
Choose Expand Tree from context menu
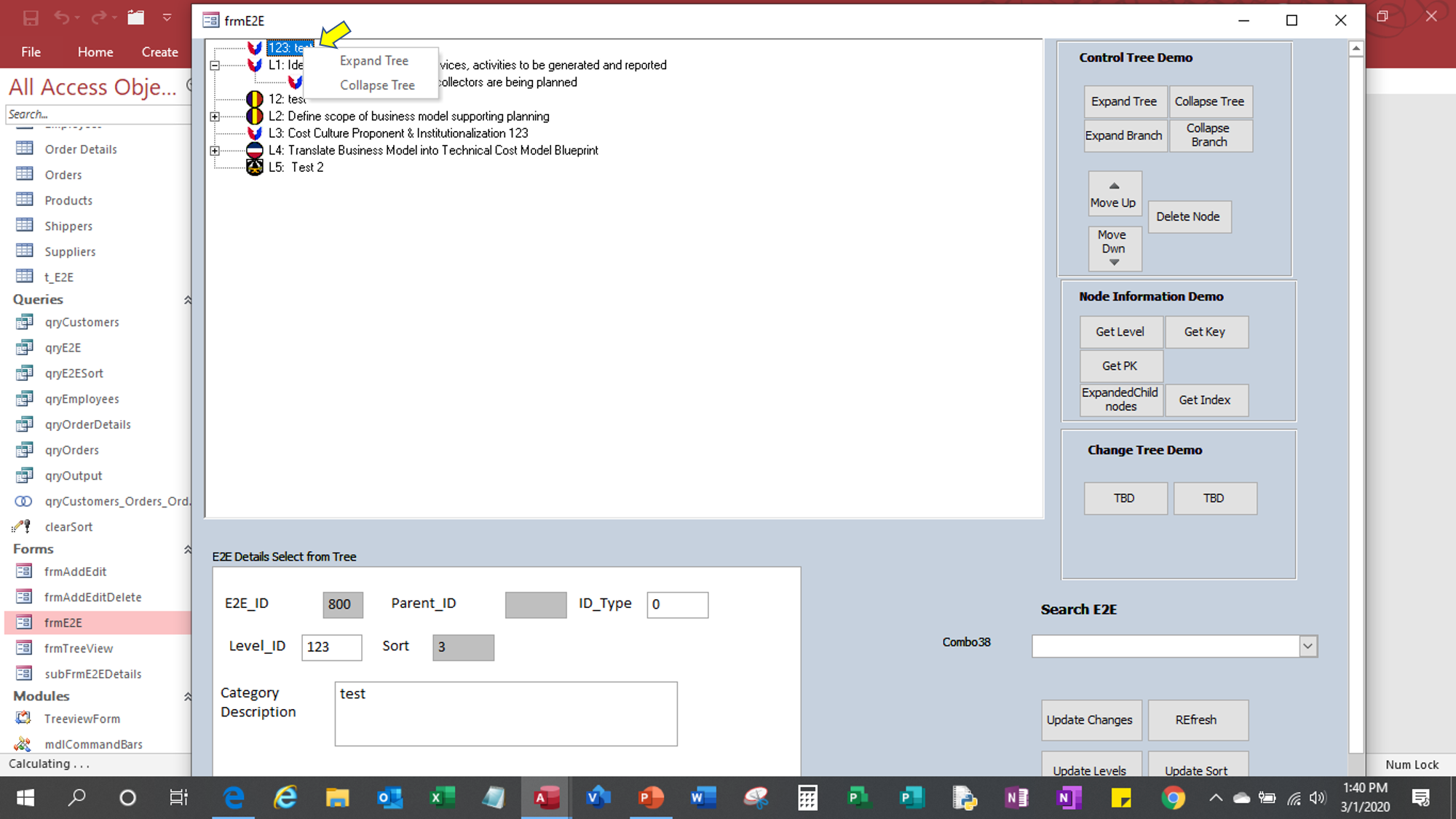click(373, 61)
